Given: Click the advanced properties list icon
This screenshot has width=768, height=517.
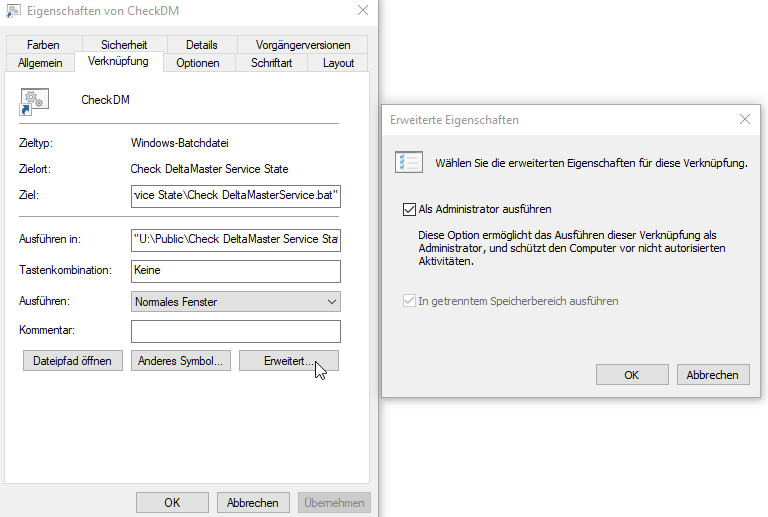Looking at the screenshot, I should coord(408,162).
